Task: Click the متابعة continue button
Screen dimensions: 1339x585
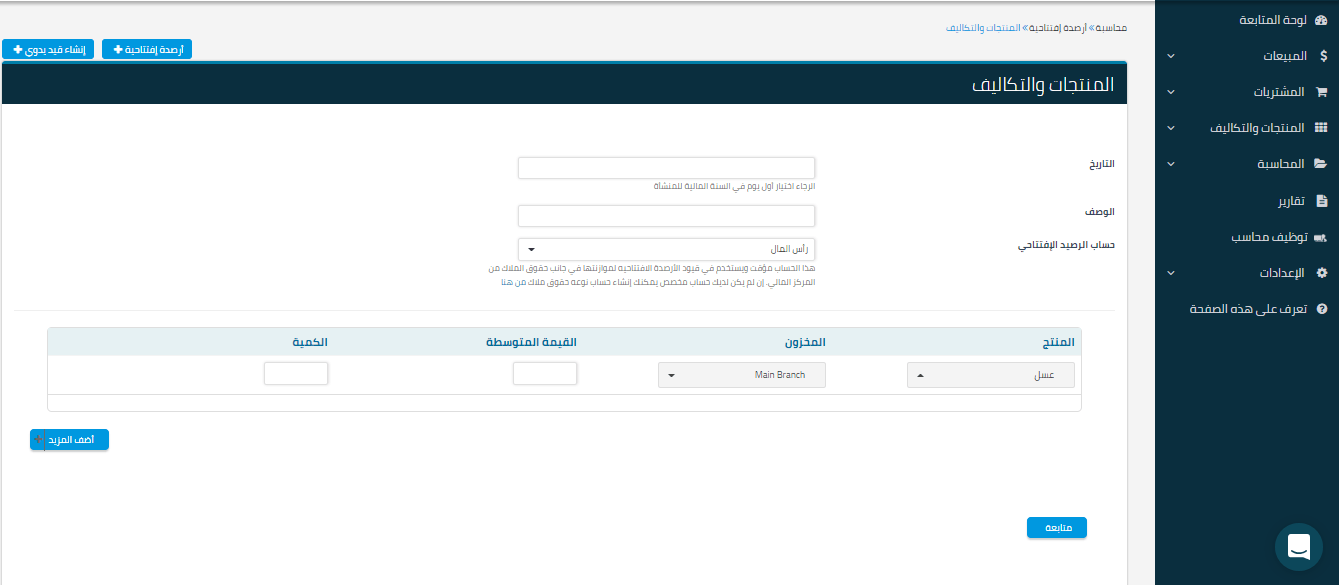Action: [x=1056, y=528]
